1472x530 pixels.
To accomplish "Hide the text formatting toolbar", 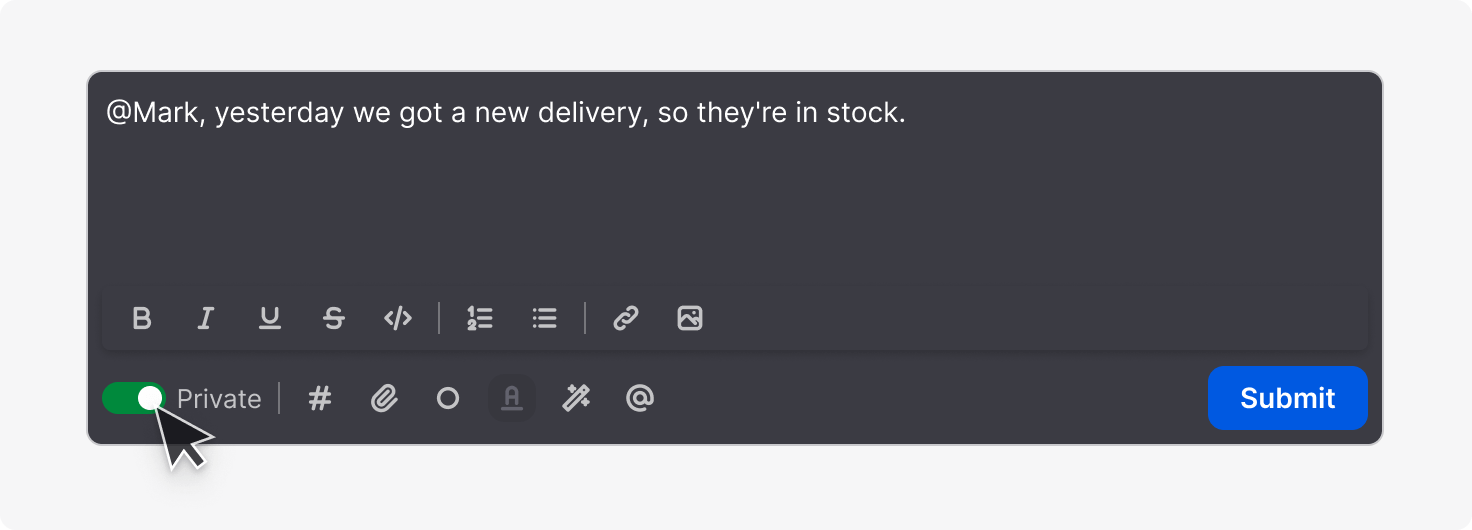I will pyautogui.click(x=512, y=399).
